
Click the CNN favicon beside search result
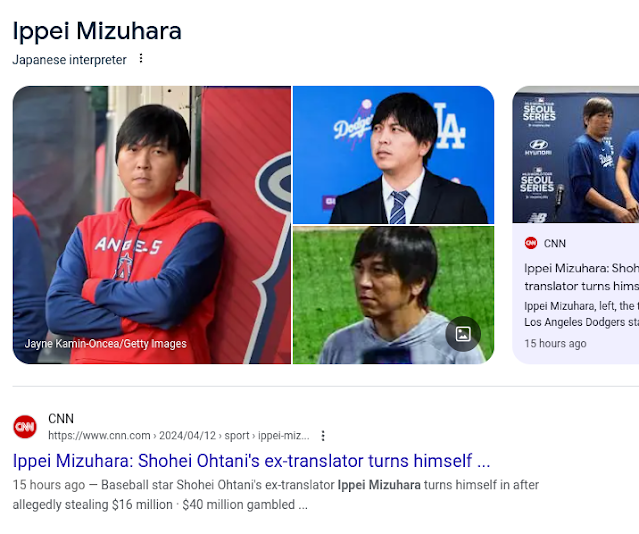pos(25,427)
